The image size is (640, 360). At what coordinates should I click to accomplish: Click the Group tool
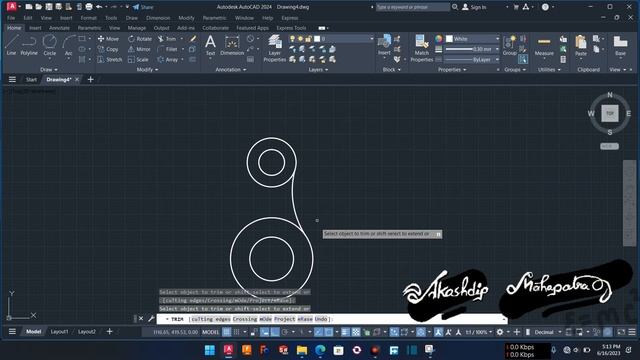pos(509,45)
